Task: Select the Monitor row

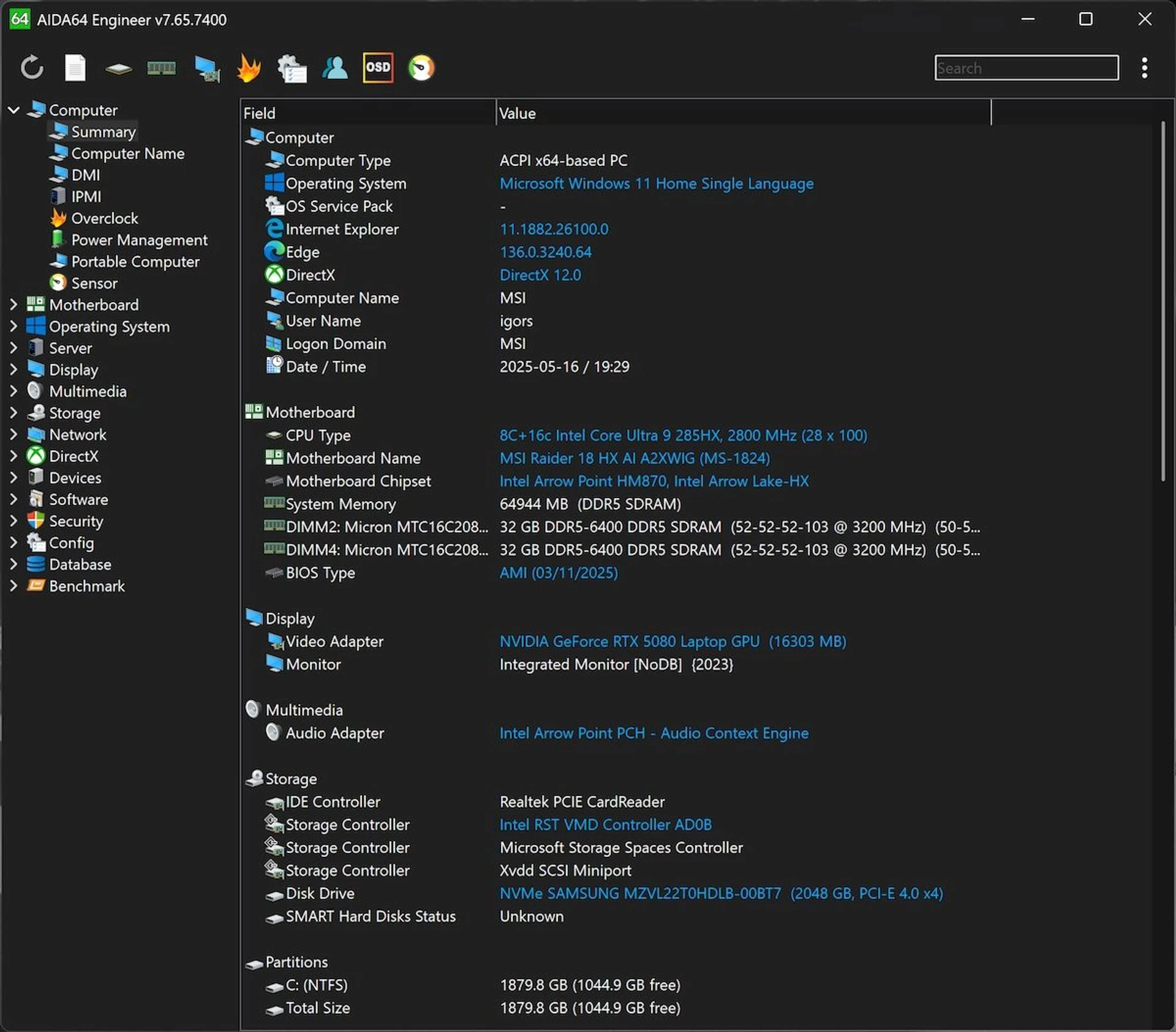Action: 616,664
